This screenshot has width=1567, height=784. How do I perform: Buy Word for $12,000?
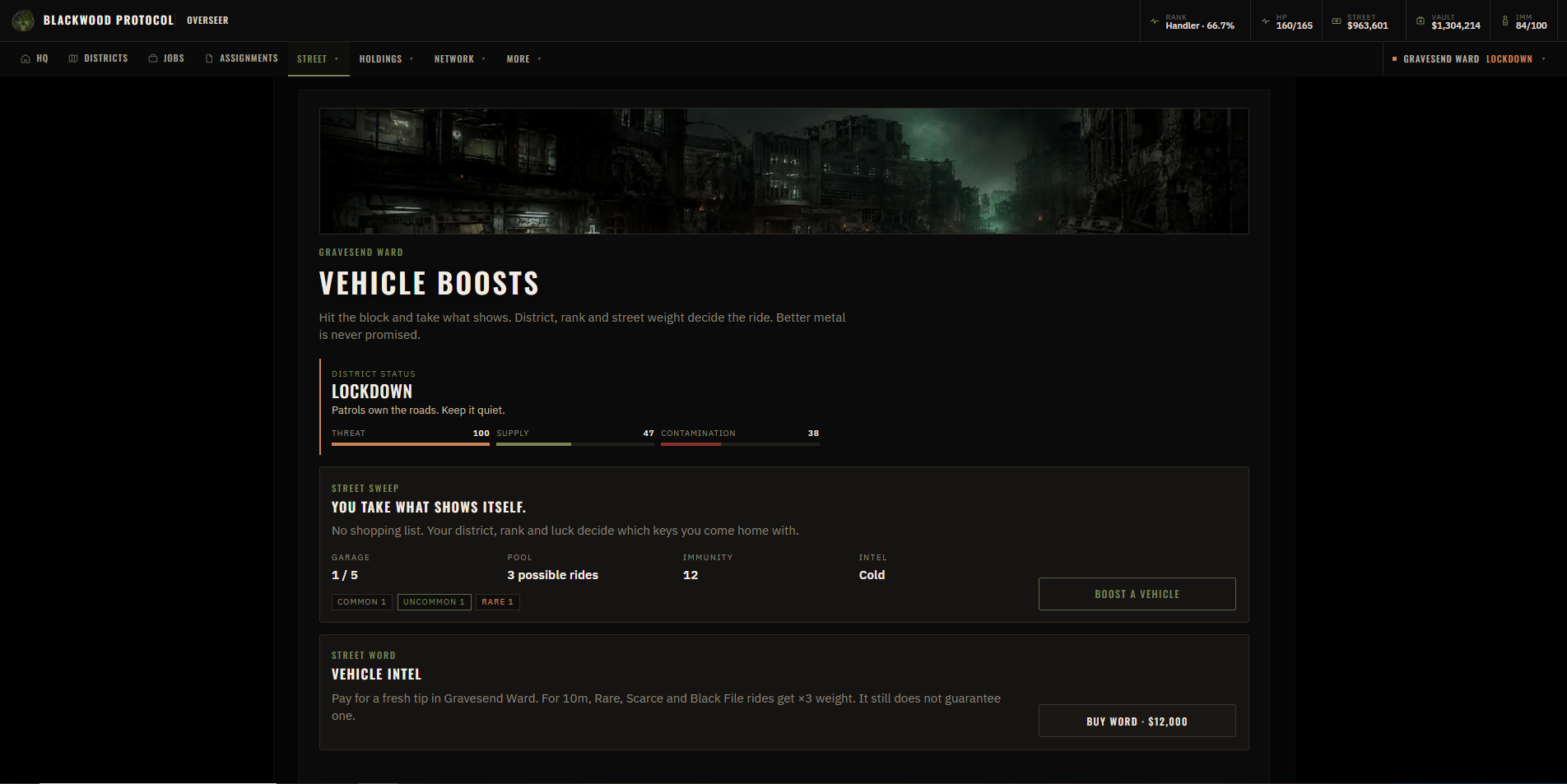pos(1137,721)
